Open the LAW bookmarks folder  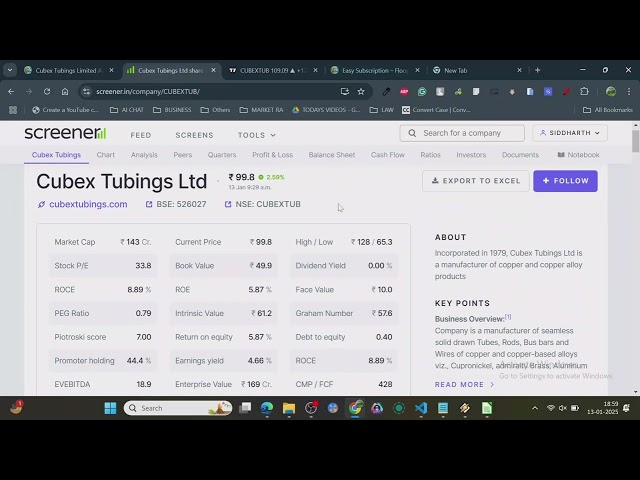click(x=382, y=110)
